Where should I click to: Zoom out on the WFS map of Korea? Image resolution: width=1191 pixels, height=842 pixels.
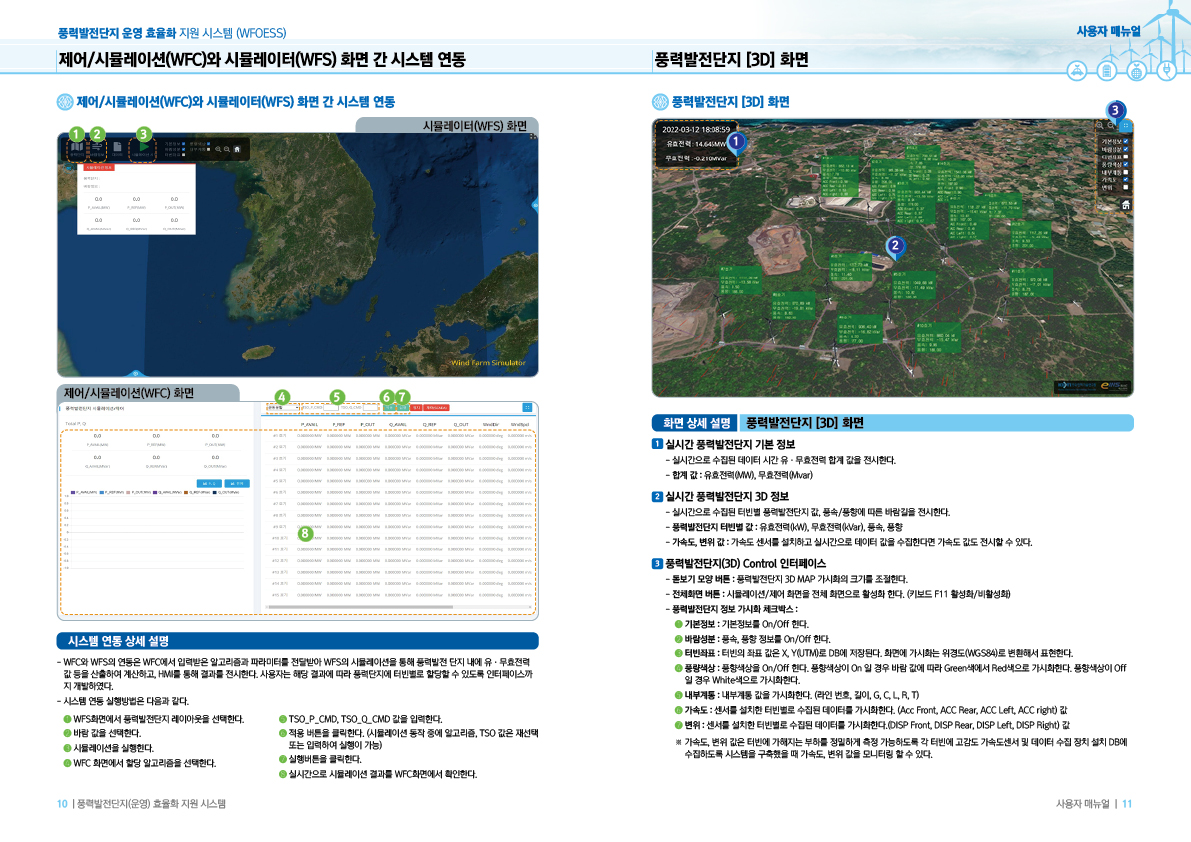226,149
